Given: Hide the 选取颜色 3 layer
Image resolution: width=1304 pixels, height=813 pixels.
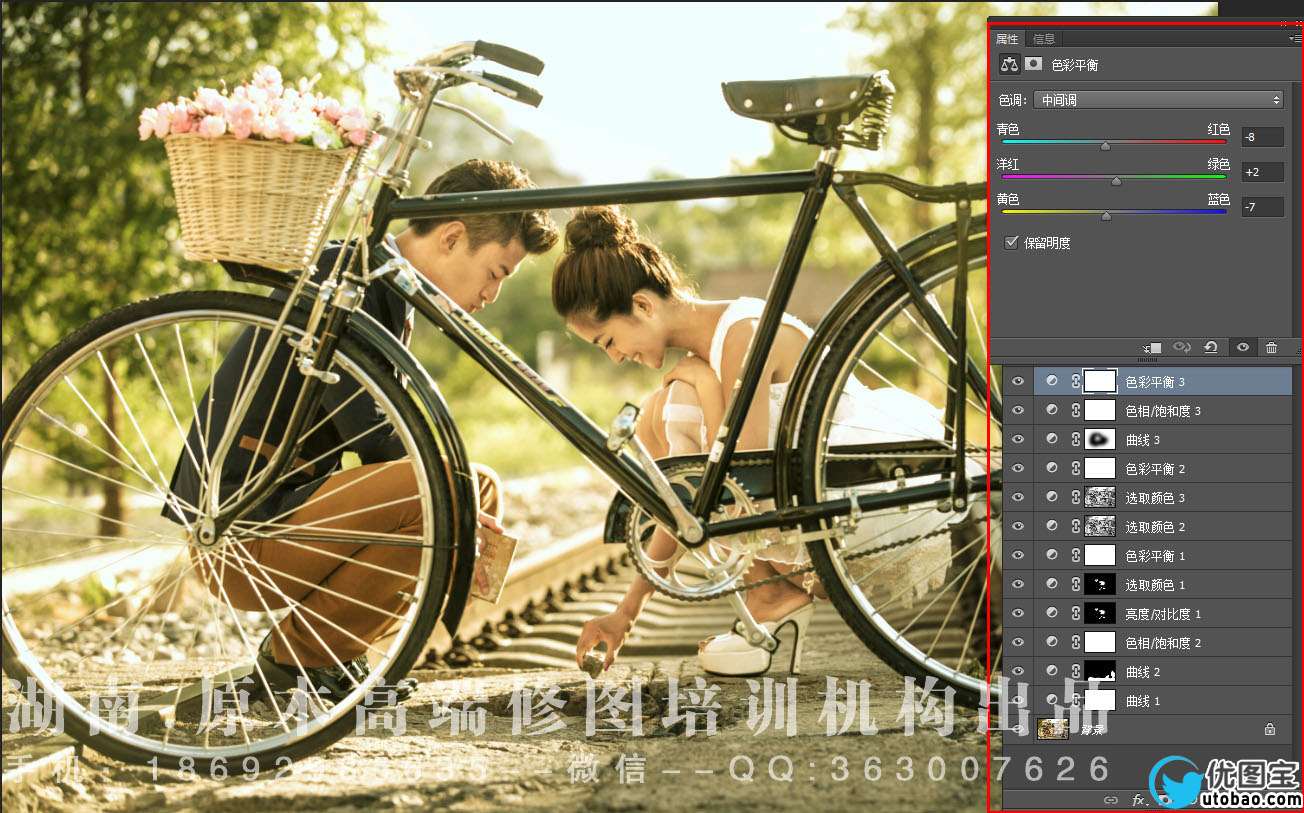Looking at the screenshot, I should click(1018, 497).
